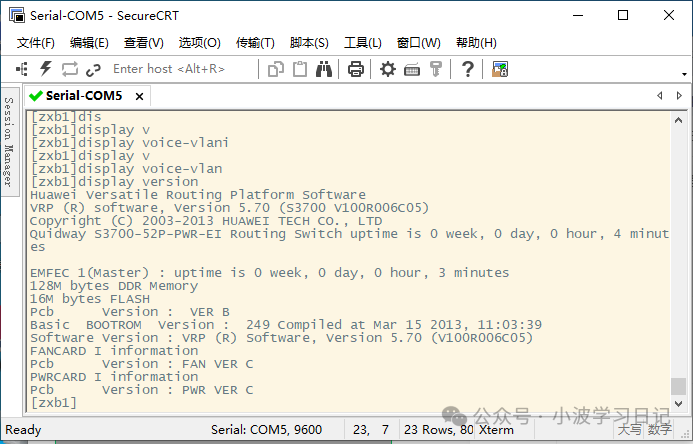Open the 脚本(S) menu
693x444 pixels.
[x=309, y=43]
